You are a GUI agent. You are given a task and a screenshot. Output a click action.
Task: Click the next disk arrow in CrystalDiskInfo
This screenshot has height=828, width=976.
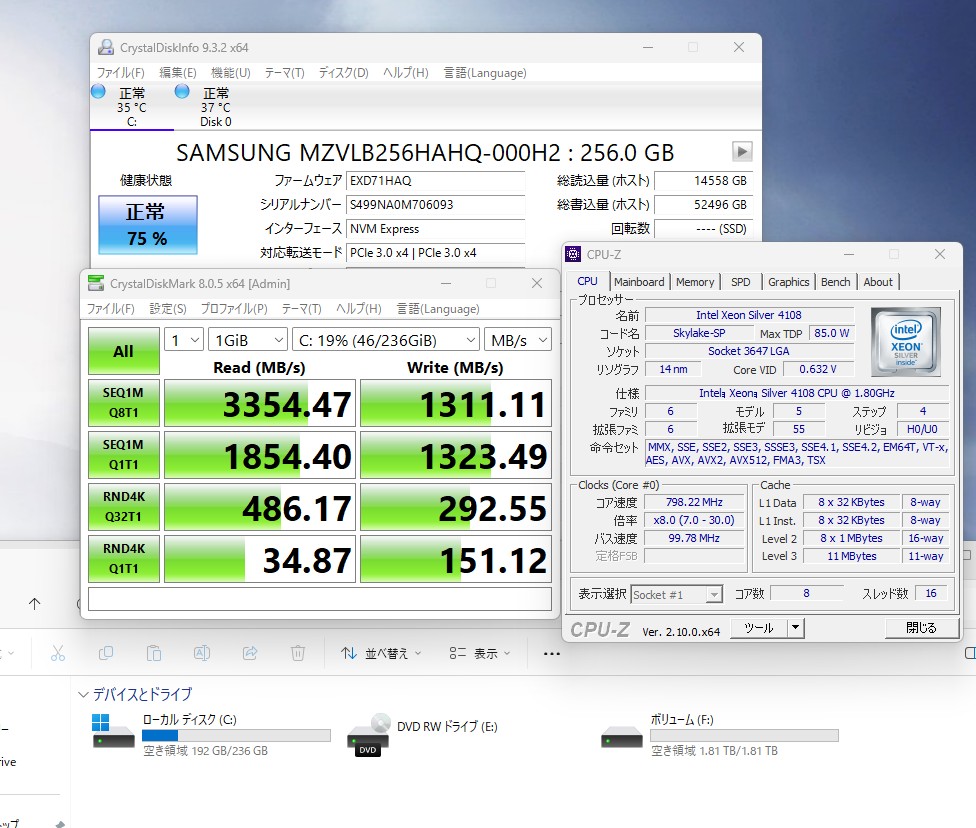(x=741, y=151)
